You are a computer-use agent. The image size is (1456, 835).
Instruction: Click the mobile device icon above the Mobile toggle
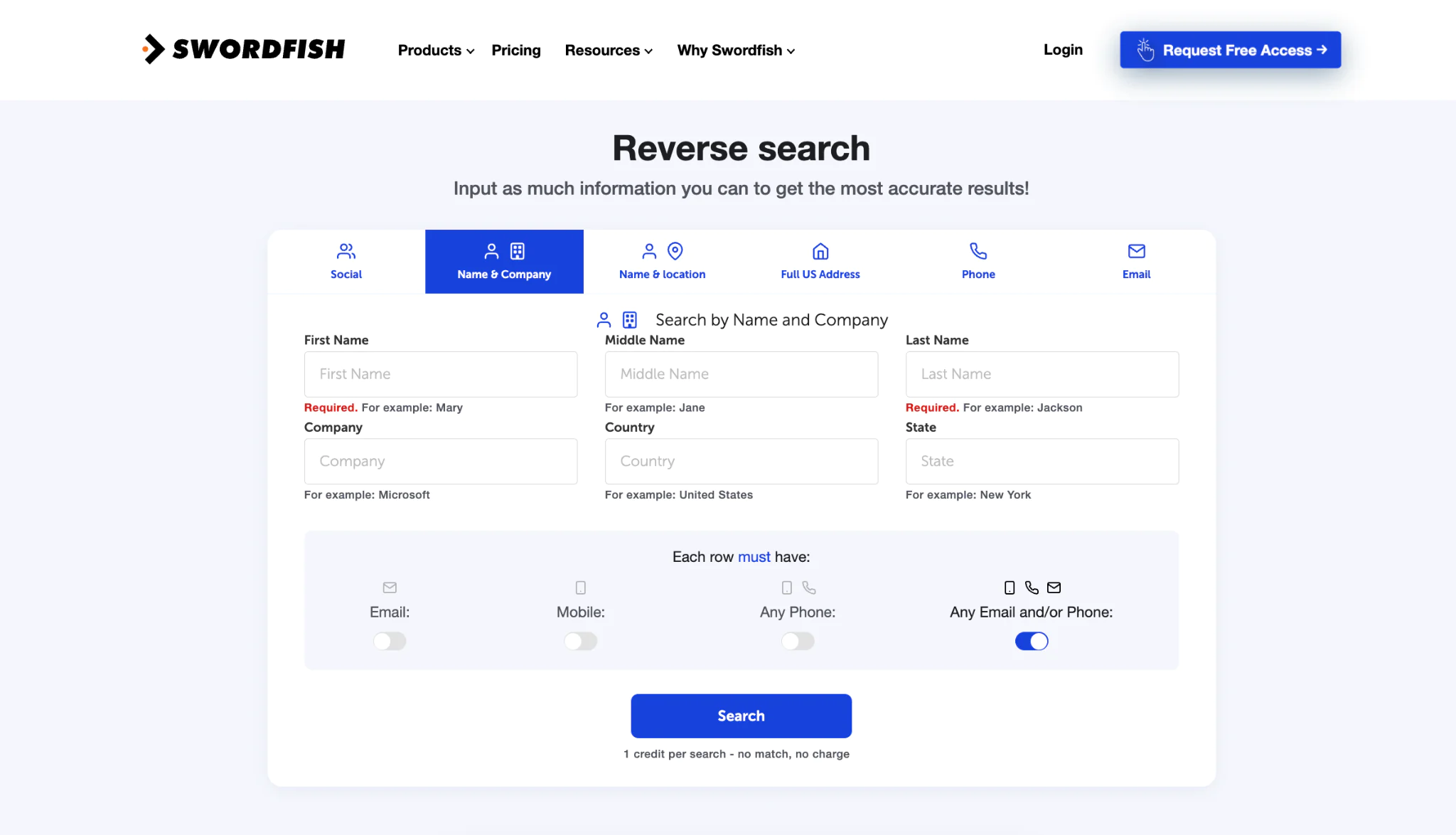[x=581, y=587]
